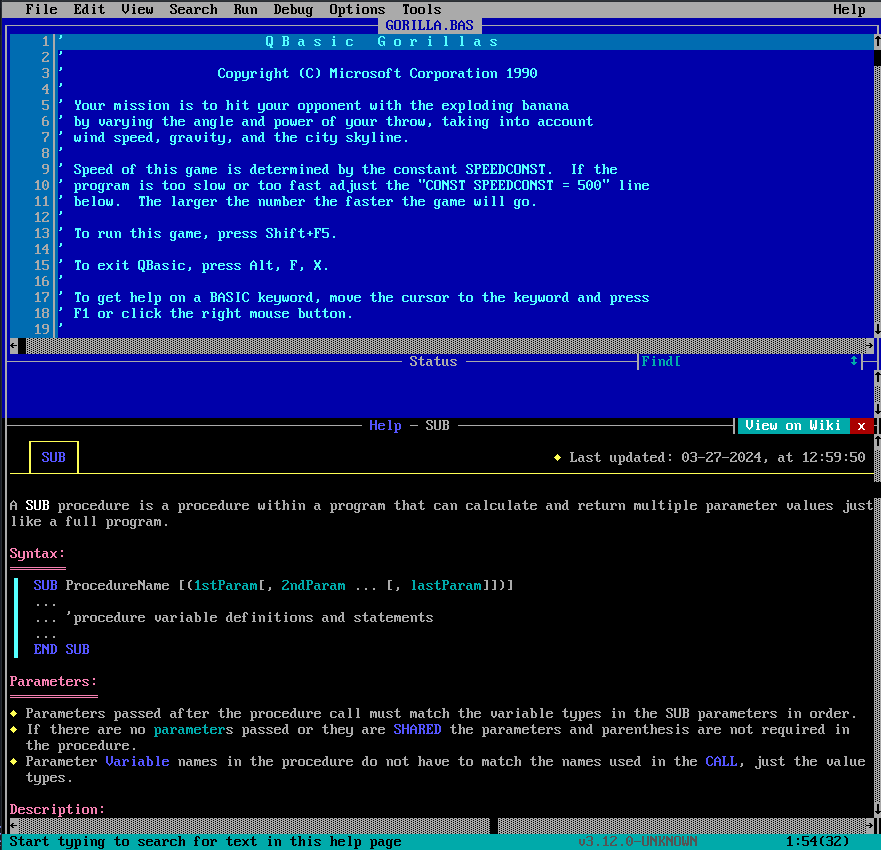The image size is (881, 850).
Task: Click the code editor scroll-left arrow
Action: point(13,346)
